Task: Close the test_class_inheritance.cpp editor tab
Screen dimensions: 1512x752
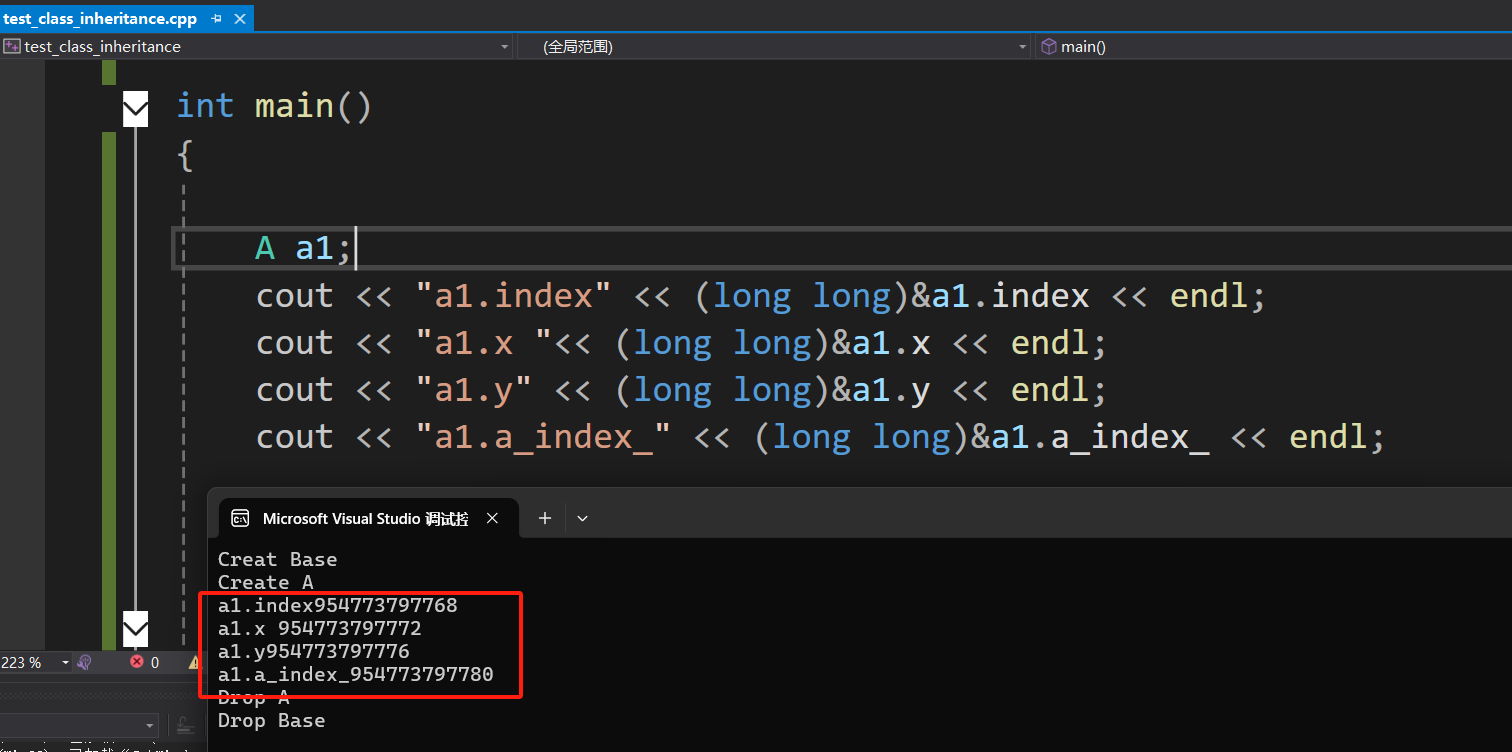Action: [238, 19]
